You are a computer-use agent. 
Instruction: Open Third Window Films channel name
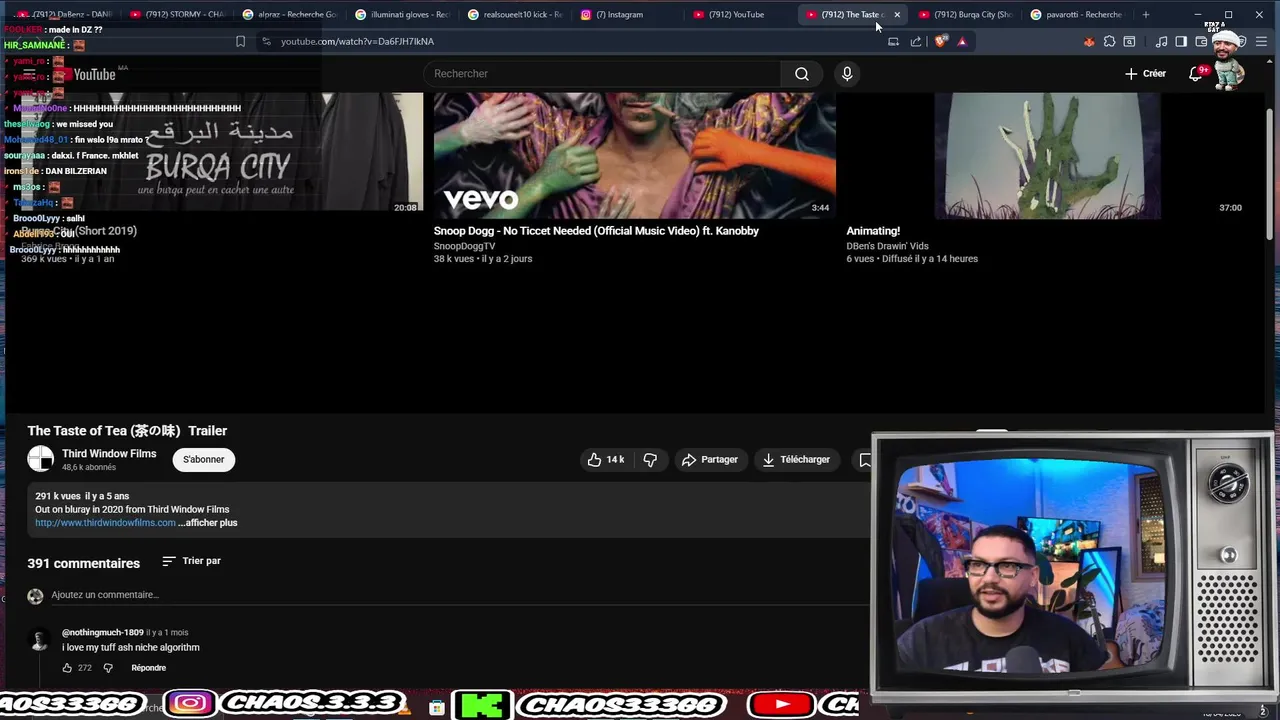point(109,454)
